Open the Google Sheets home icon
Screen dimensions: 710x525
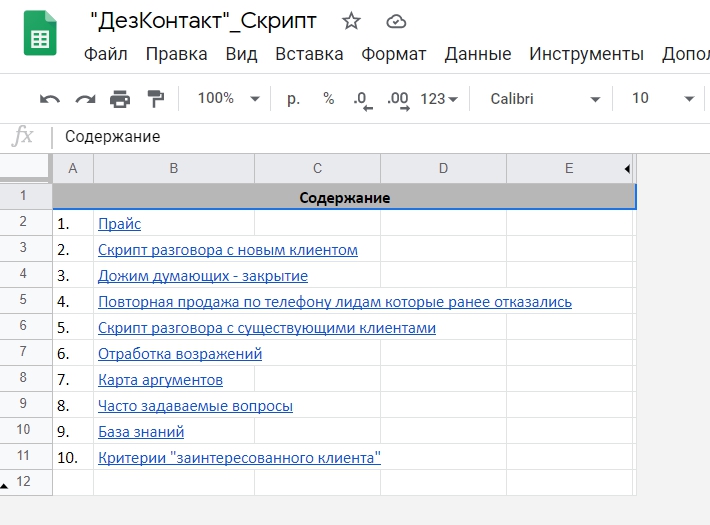pyautogui.click(x=40, y=33)
